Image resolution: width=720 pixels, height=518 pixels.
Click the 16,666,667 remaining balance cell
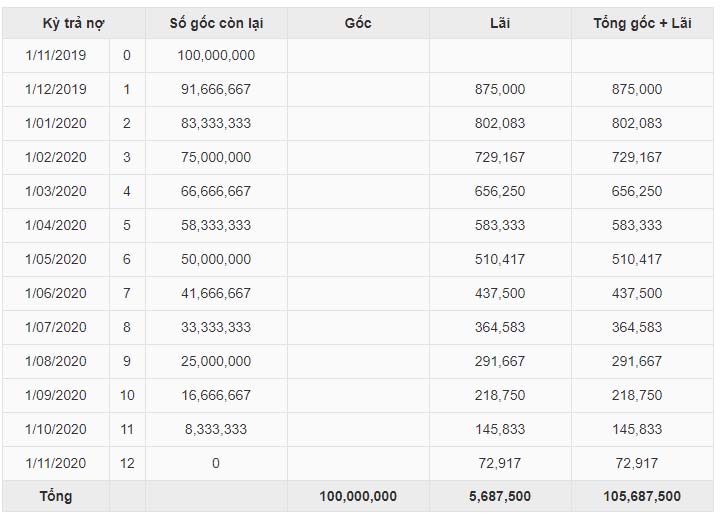pos(216,395)
